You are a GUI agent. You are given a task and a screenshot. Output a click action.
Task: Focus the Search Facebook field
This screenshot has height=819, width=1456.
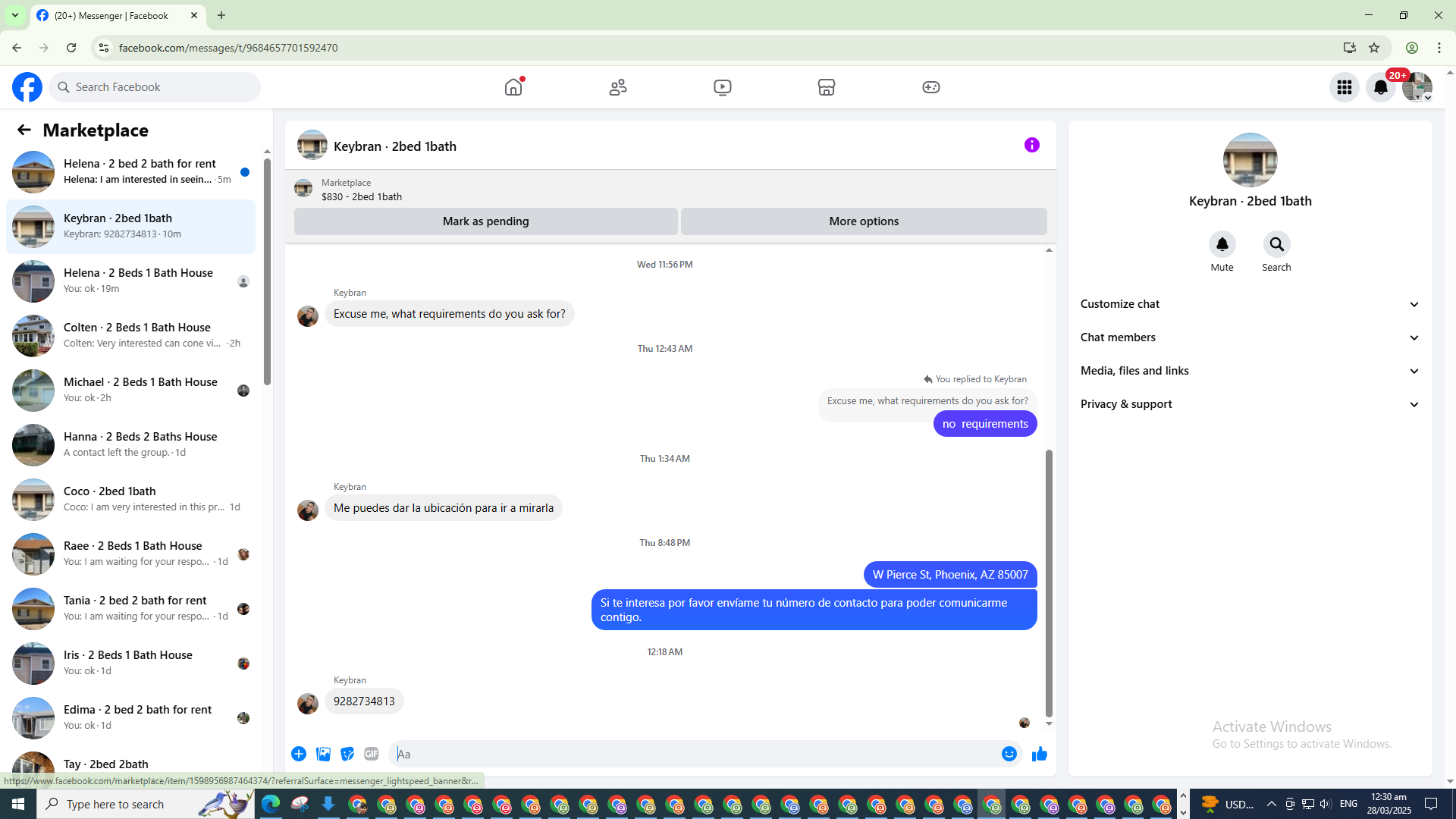(155, 87)
